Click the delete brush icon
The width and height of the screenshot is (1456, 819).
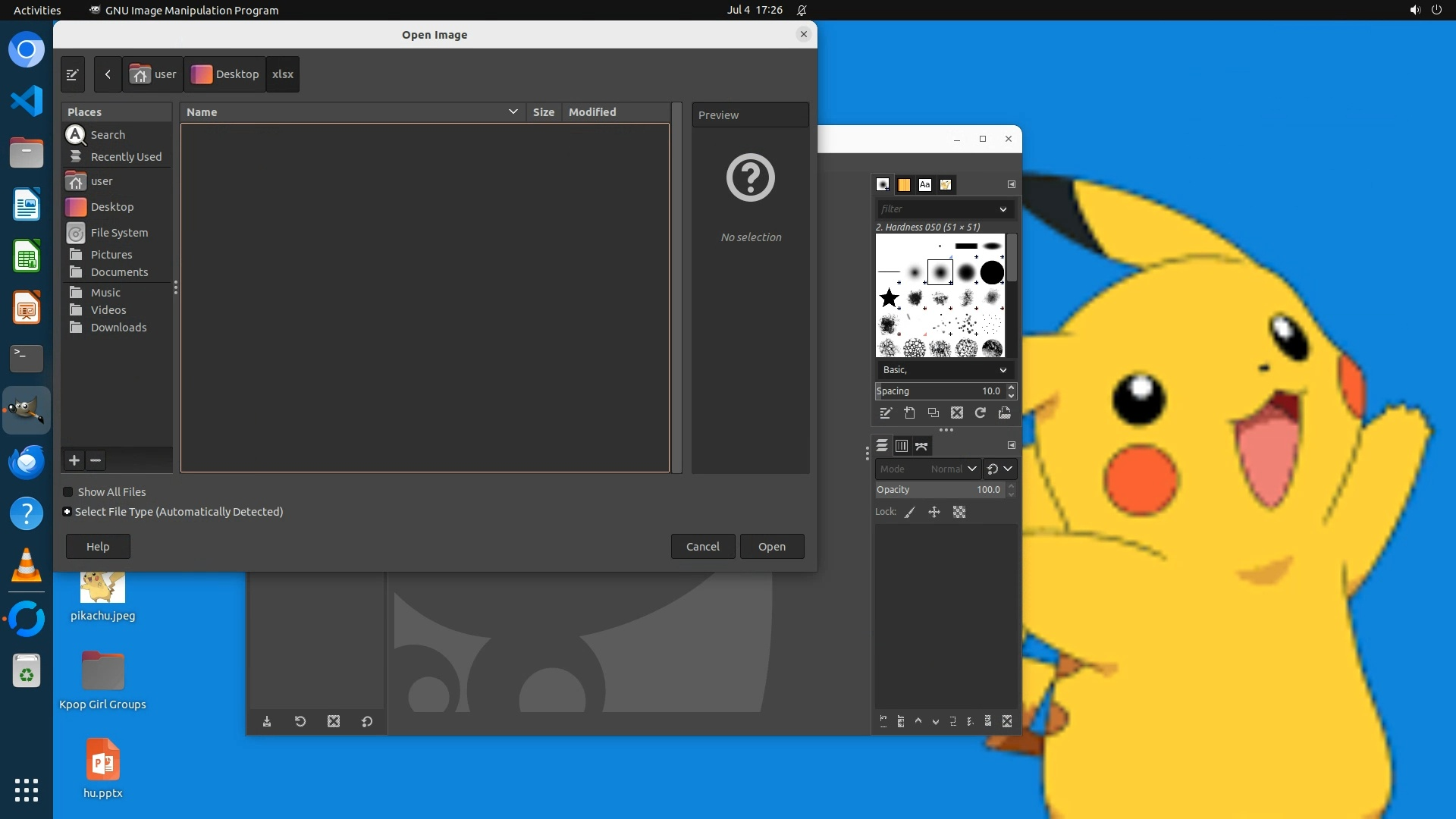[x=957, y=413]
